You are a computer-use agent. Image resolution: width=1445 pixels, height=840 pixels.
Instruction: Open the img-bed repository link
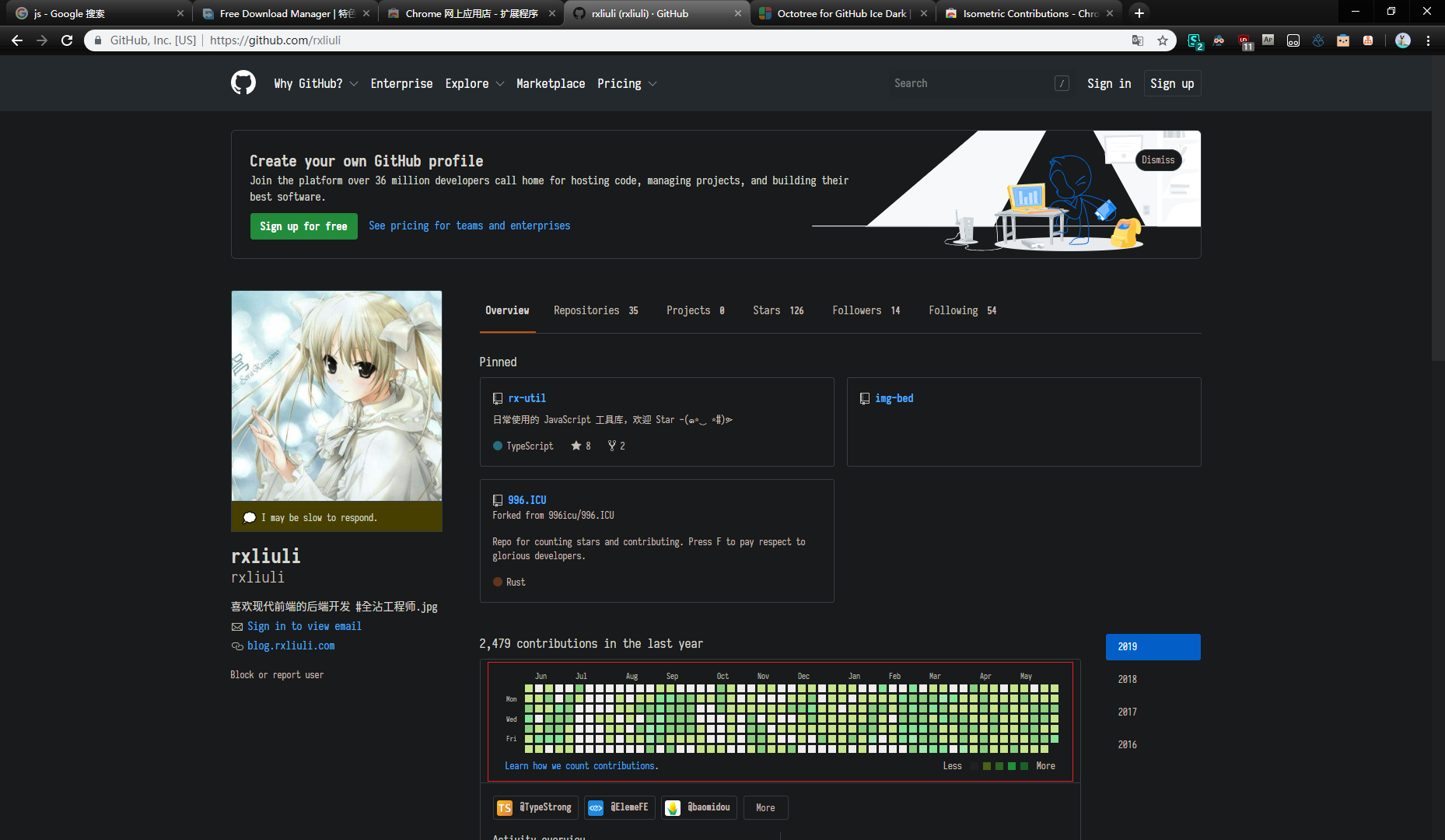pyautogui.click(x=894, y=398)
